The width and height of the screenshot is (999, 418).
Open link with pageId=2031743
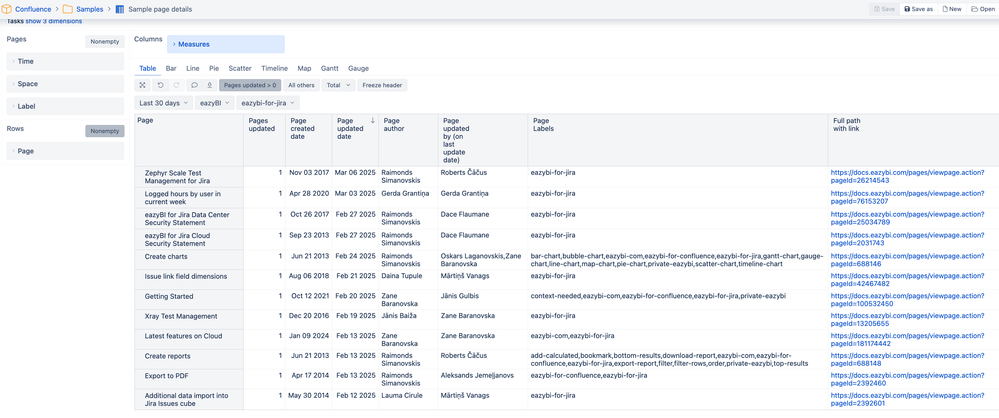(x=907, y=239)
